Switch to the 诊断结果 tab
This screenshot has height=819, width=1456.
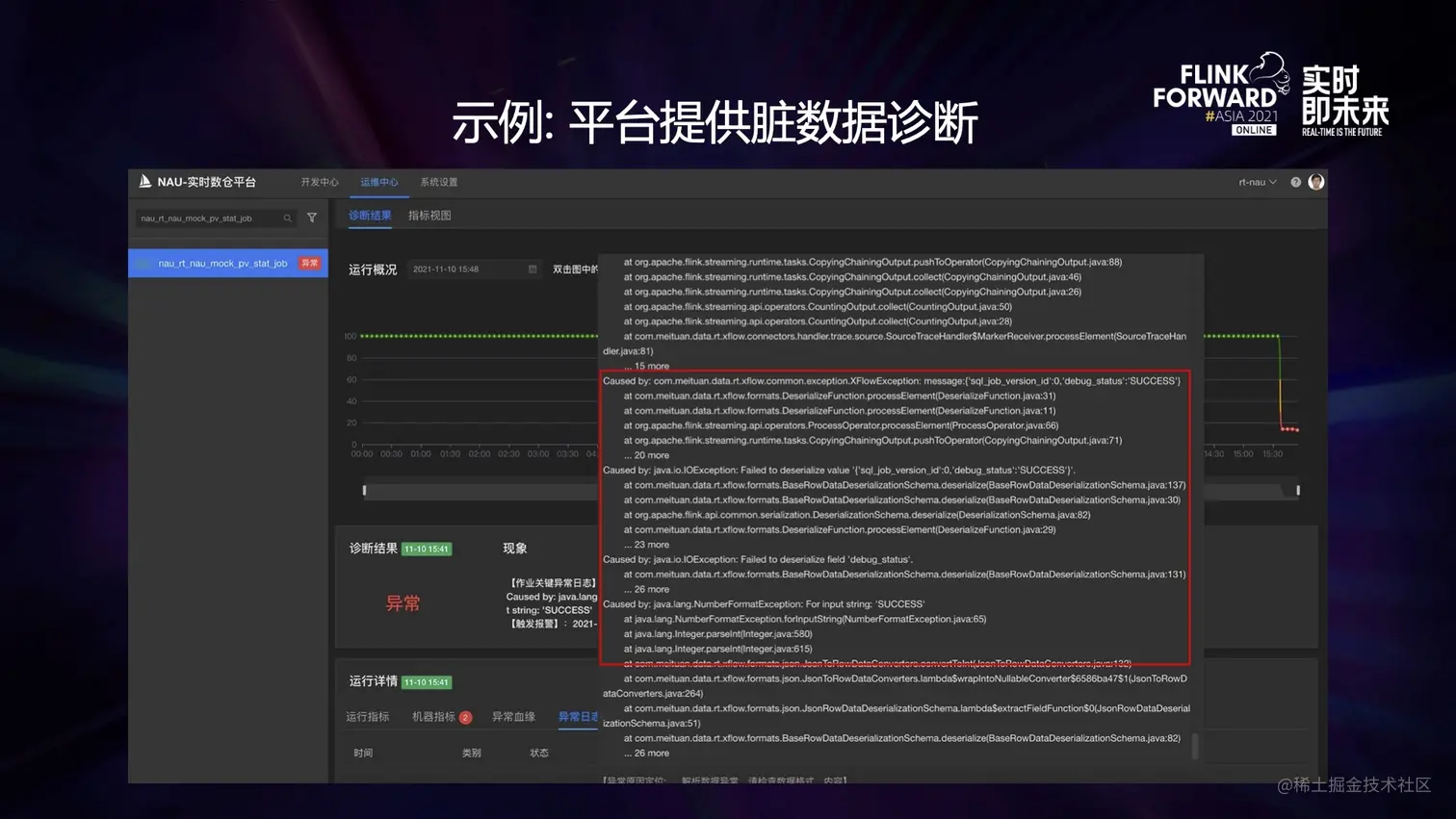coord(370,216)
